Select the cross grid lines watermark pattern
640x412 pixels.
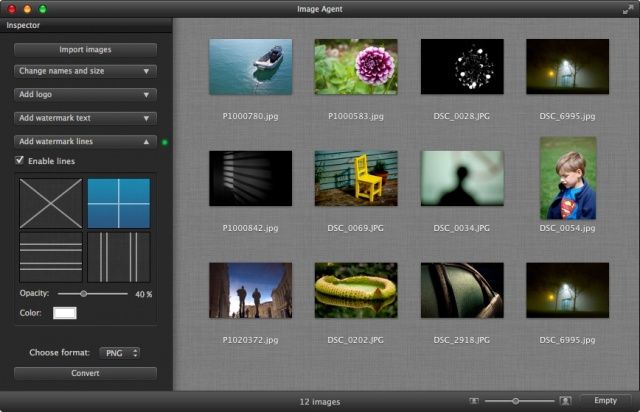coord(118,203)
